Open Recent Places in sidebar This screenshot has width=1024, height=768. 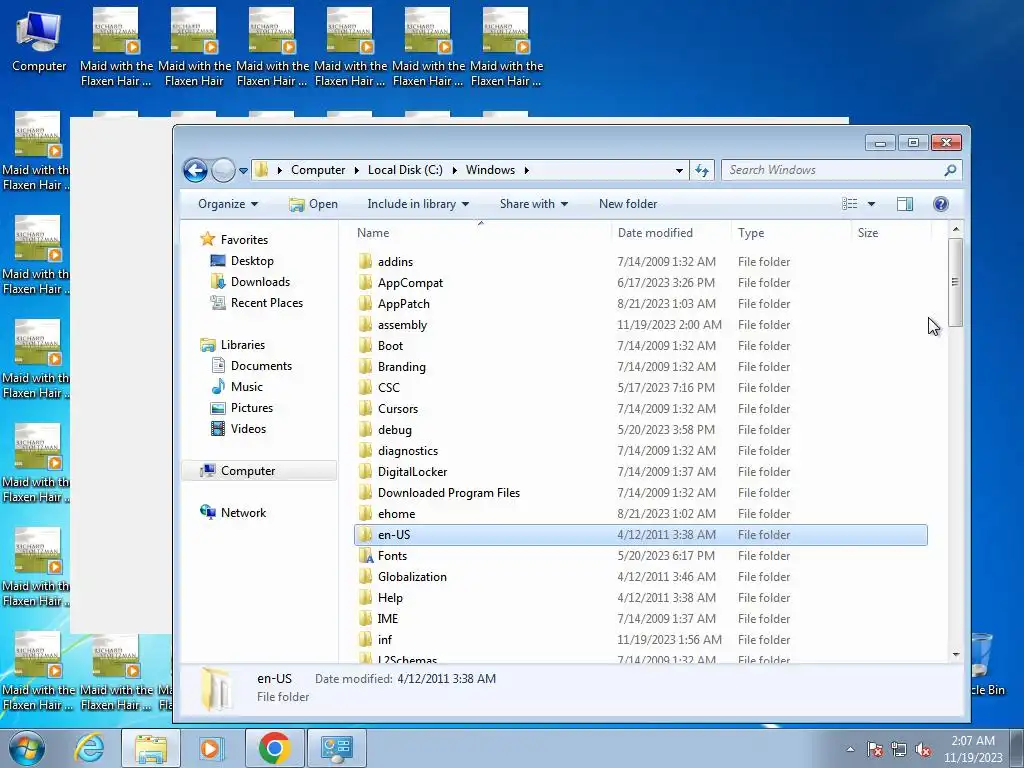[x=256, y=302]
